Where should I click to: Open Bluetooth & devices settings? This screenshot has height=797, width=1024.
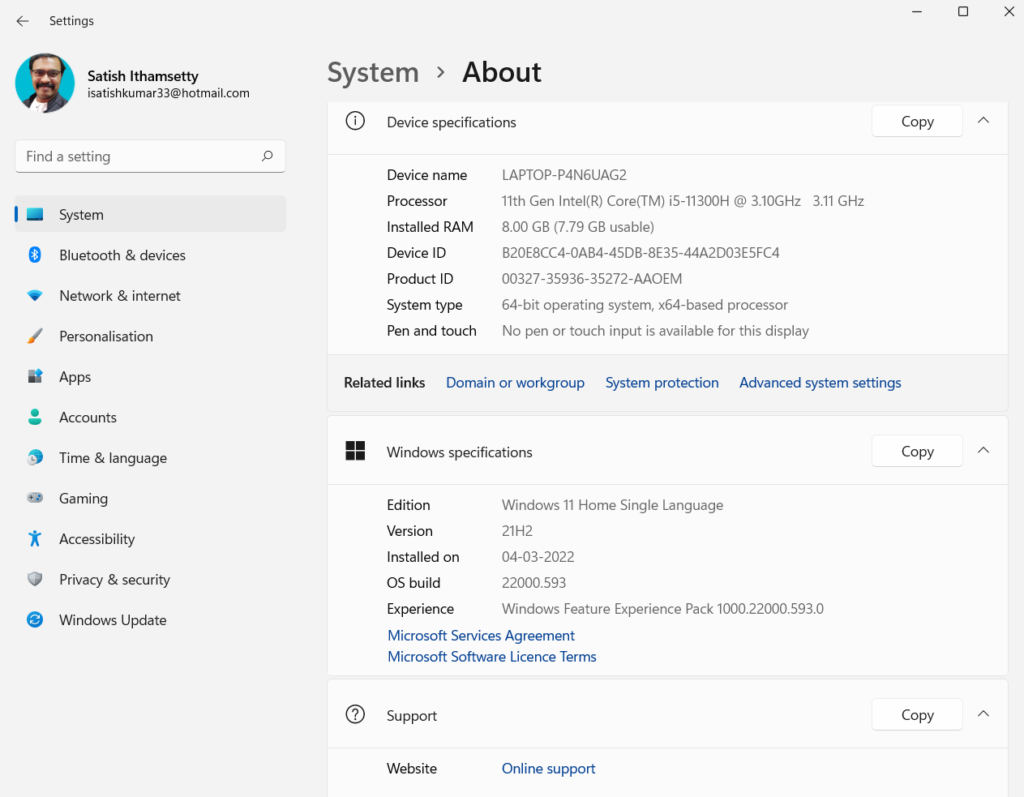[150, 255]
